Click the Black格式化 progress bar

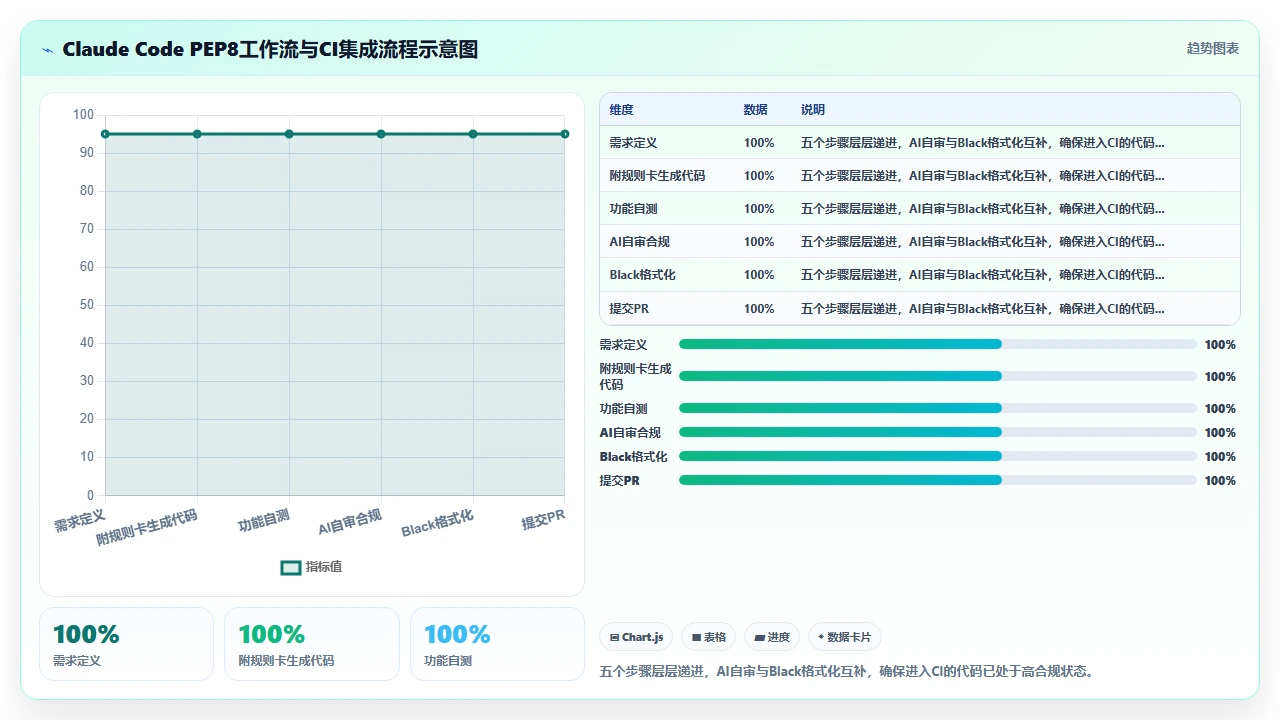coord(938,456)
